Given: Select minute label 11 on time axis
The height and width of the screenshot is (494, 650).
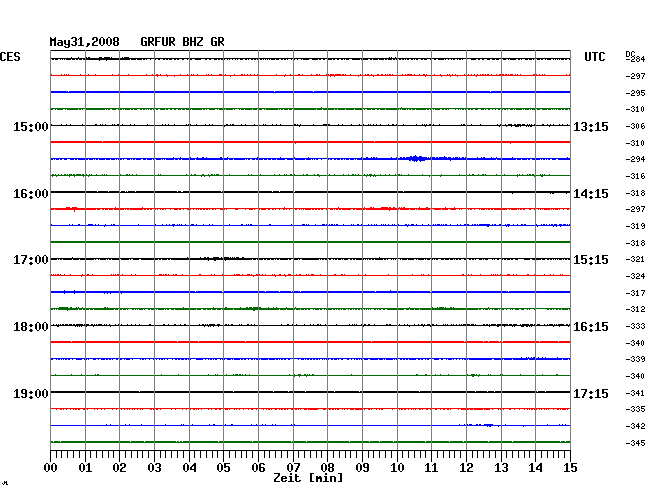Looking at the screenshot, I should pos(431,468).
